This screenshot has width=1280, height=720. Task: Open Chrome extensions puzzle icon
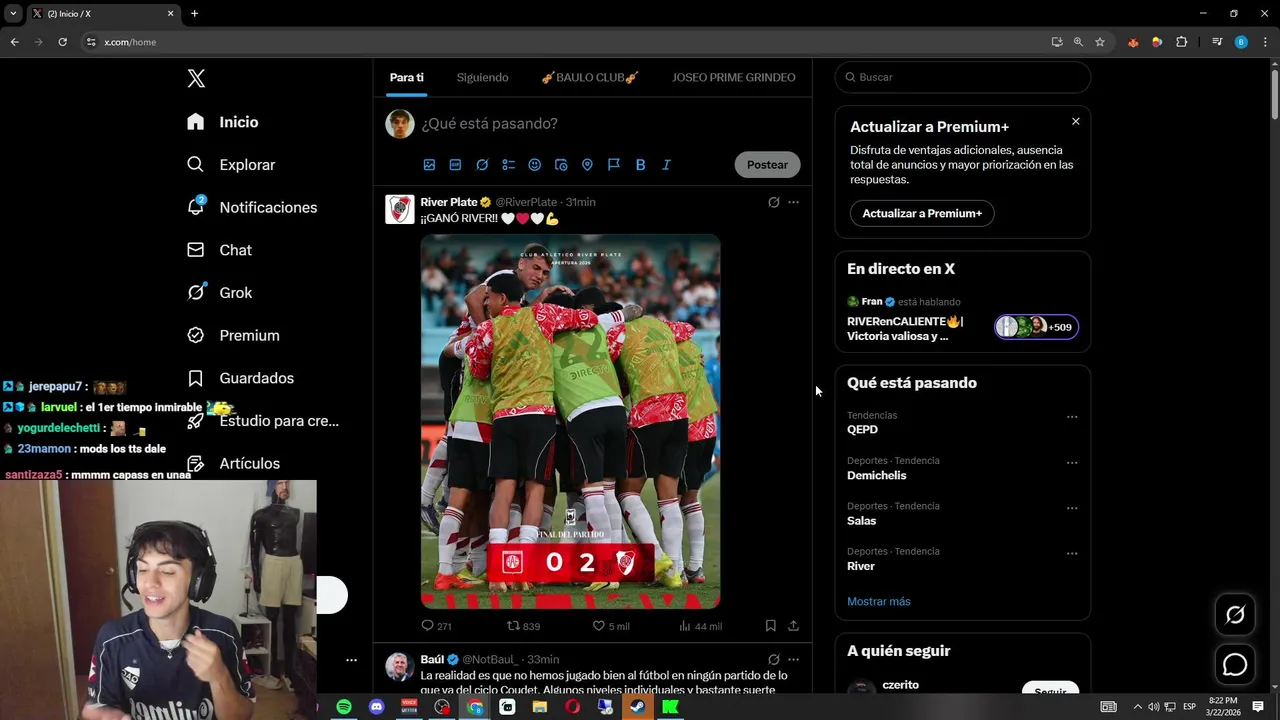(1181, 42)
